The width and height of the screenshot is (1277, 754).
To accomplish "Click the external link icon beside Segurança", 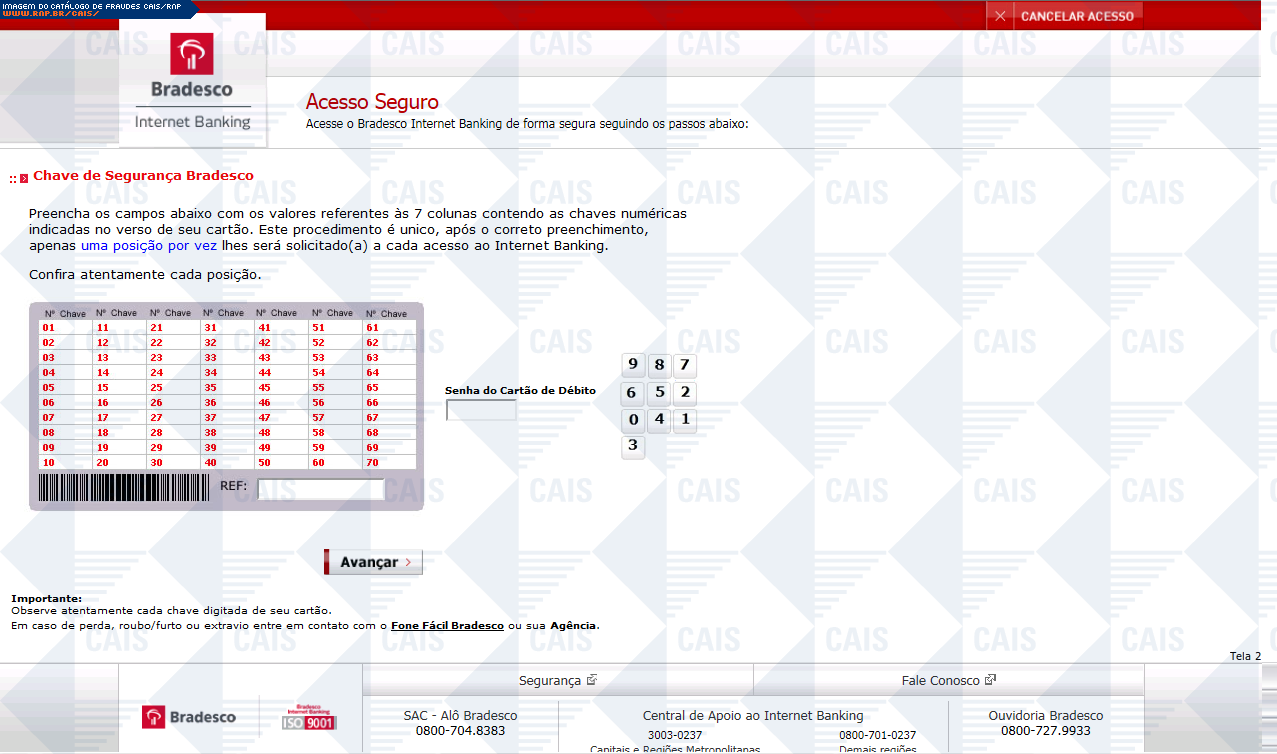I will point(592,680).
